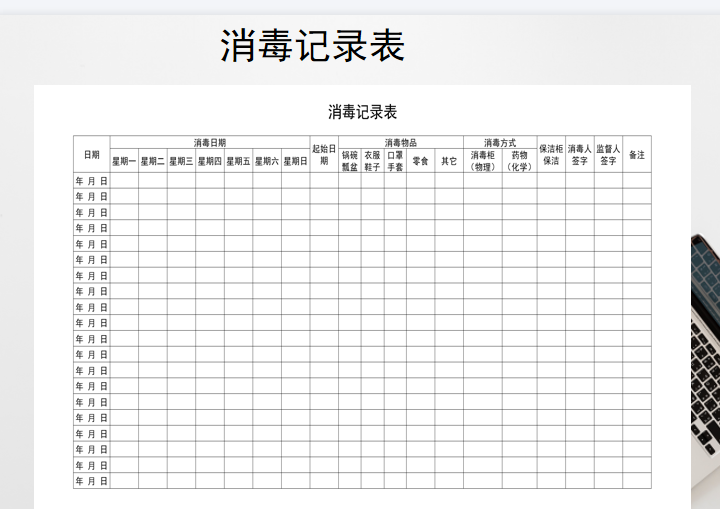This screenshot has width=720, height=509.
Task: Select the 口罩手套 column header
Action: (x=395, y=161)
